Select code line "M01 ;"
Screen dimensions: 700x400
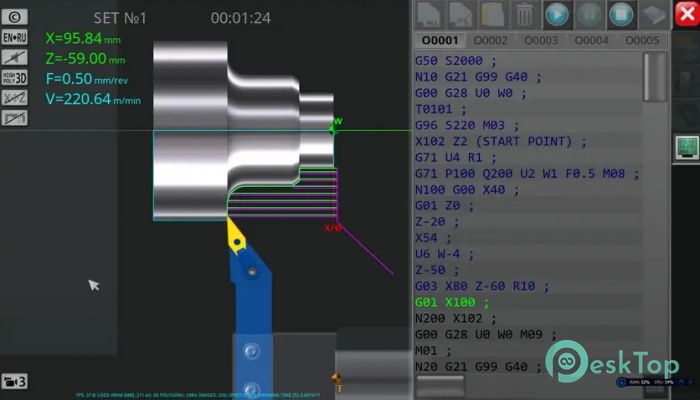tap(433, 350)
